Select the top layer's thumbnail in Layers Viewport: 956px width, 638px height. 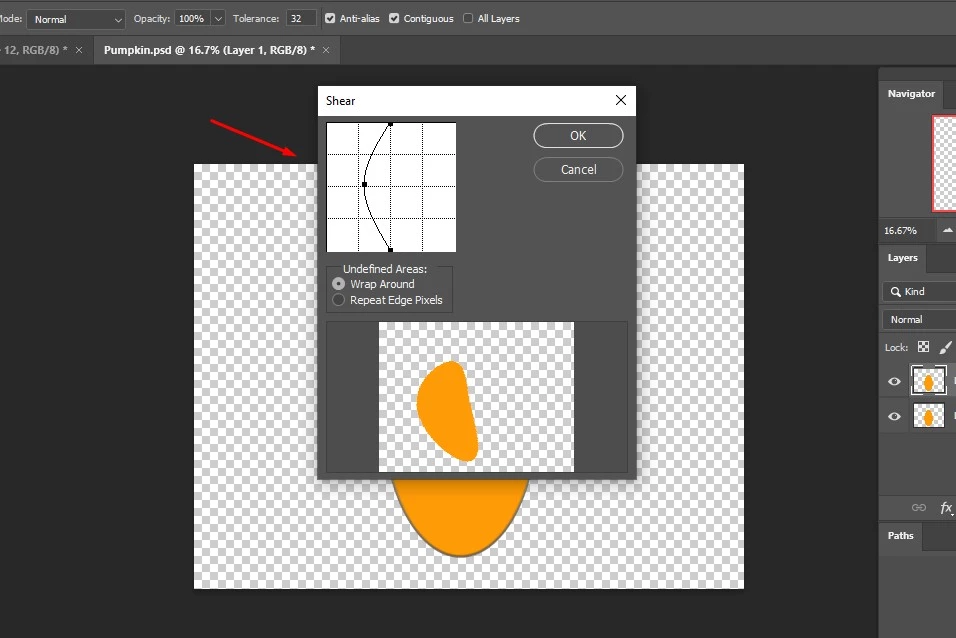click(929, 381)
